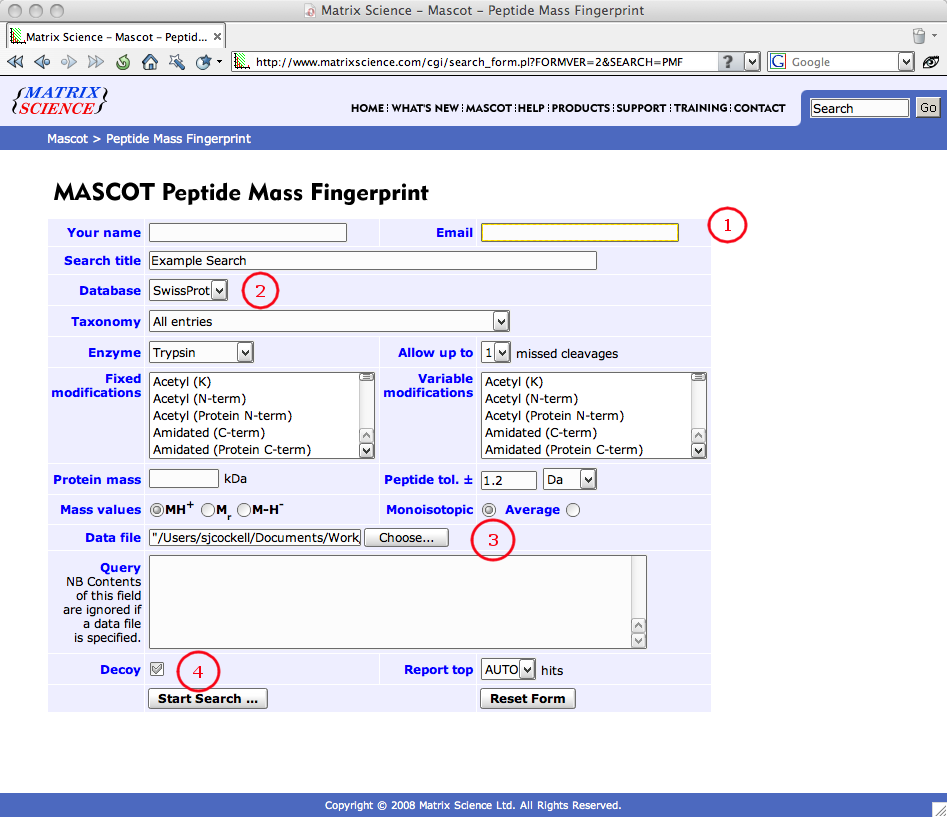Open the TRAINING navigation item
This screenshot has height=817, width=947.
click(x=701, y=108)
